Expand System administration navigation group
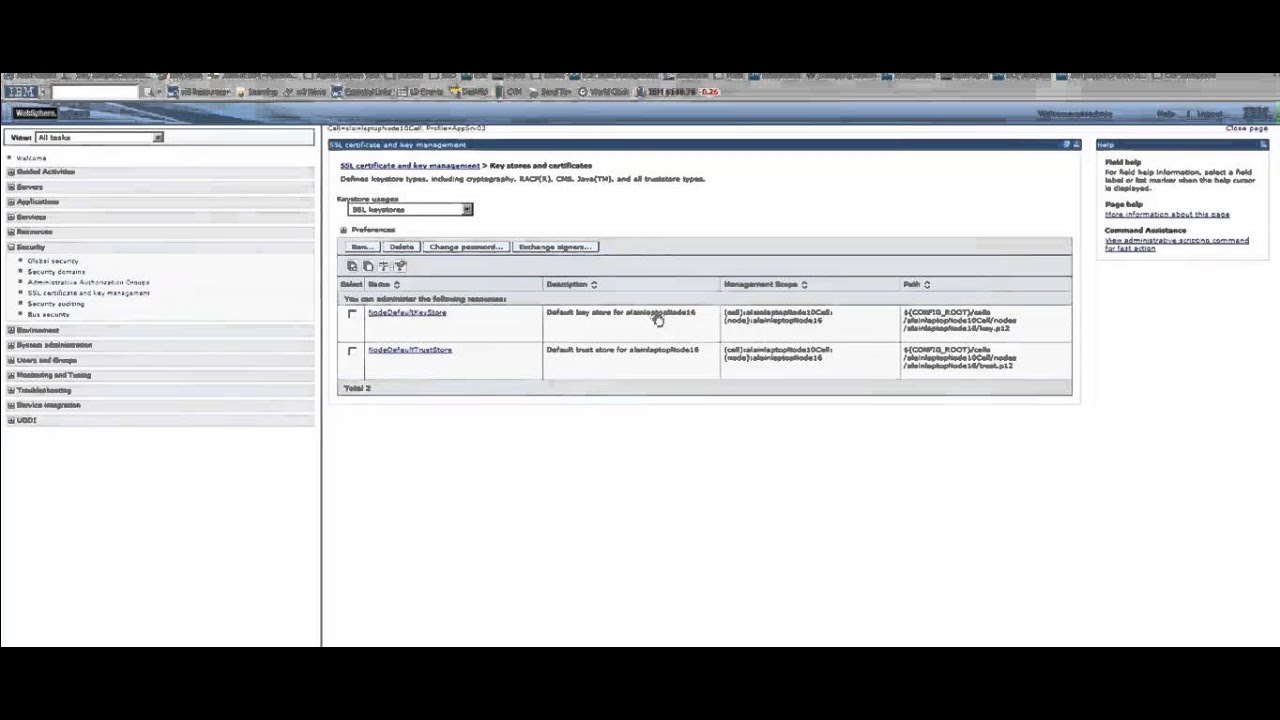 click(11, 345)
